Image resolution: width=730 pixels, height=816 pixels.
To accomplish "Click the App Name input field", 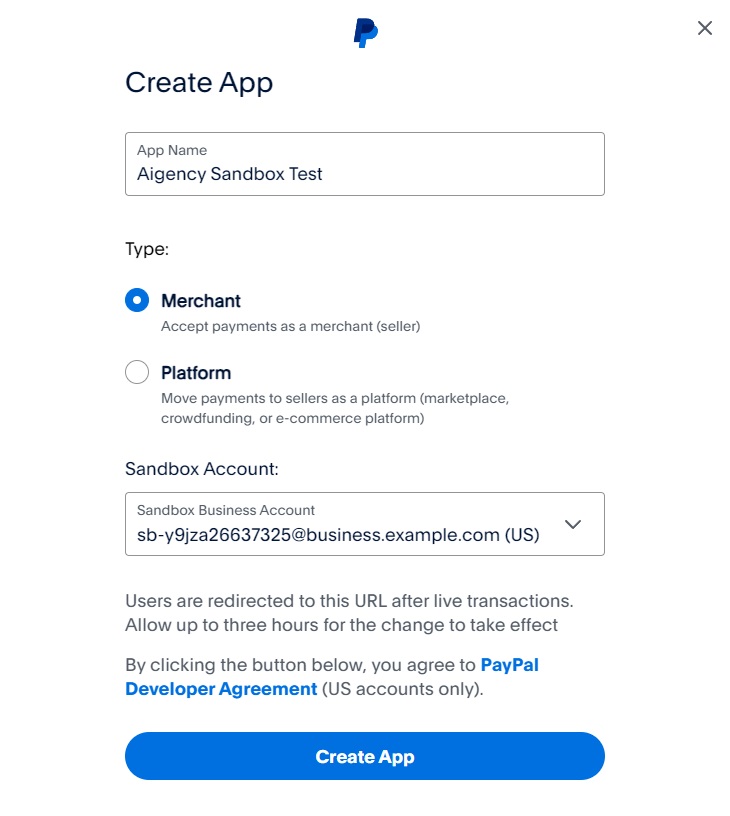I will 365,164.
